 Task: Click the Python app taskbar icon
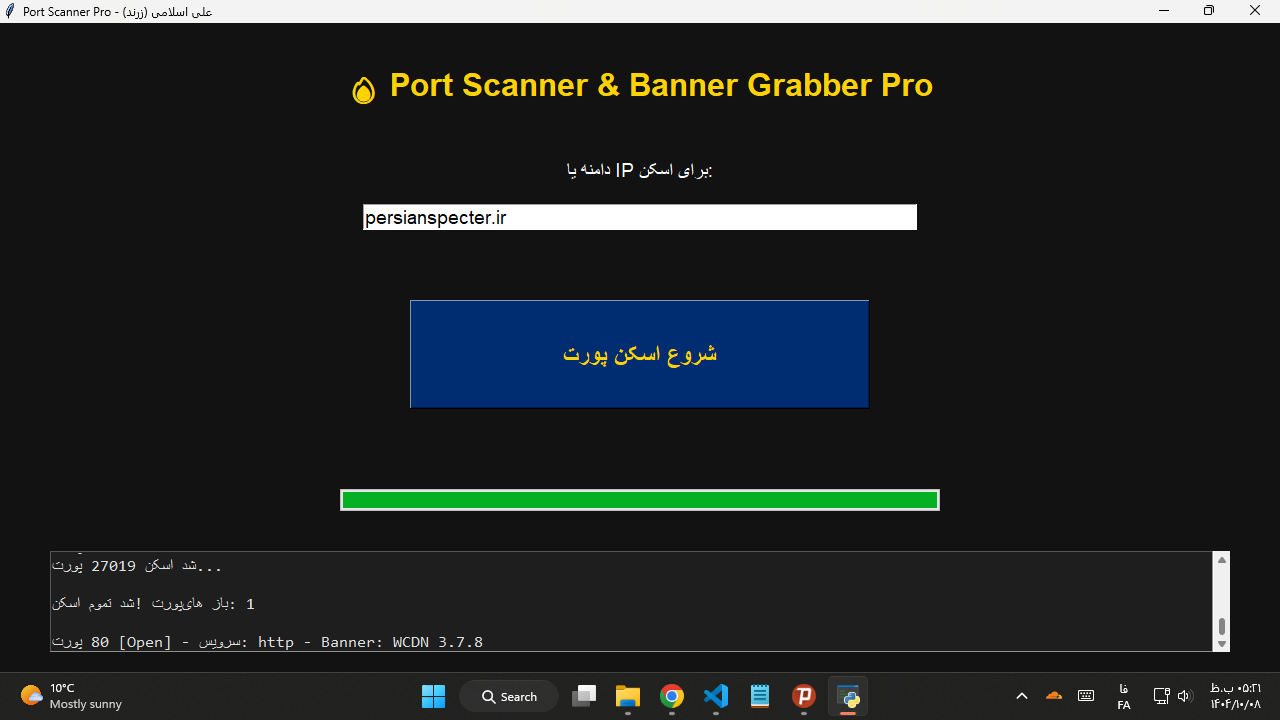[x=848, y=696]
